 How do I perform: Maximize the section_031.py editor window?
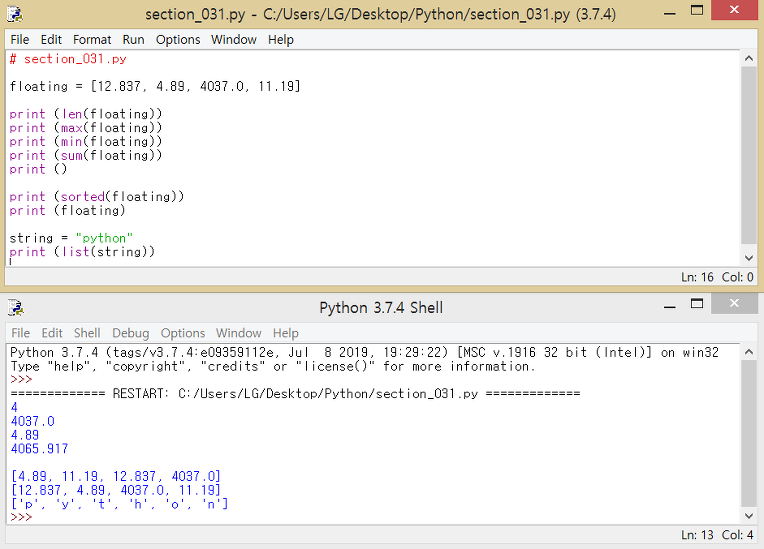click(697, 11)
